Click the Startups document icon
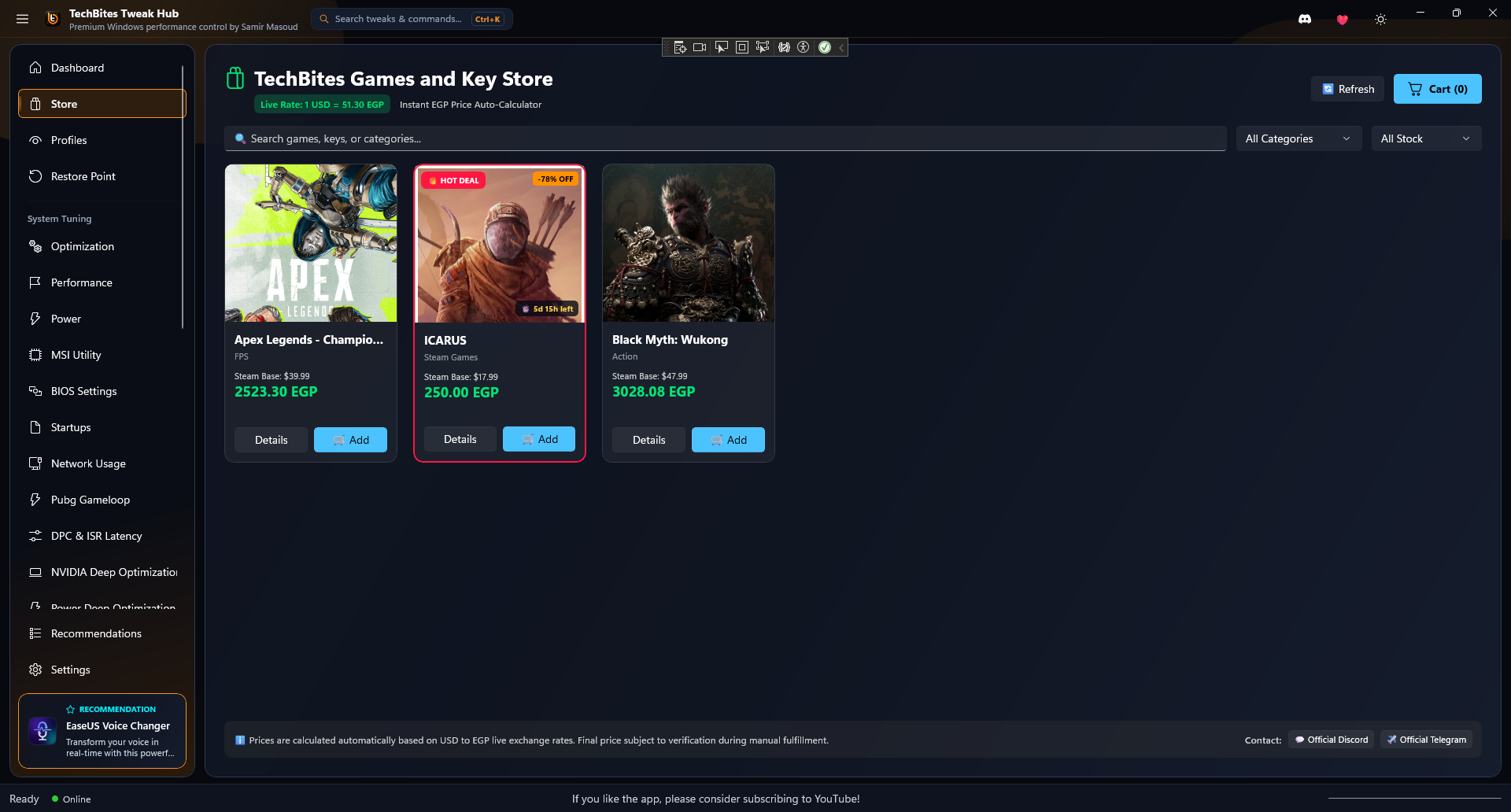This screenshot has width=1511, height=812. pyautogui.click(x=35, y=427)
